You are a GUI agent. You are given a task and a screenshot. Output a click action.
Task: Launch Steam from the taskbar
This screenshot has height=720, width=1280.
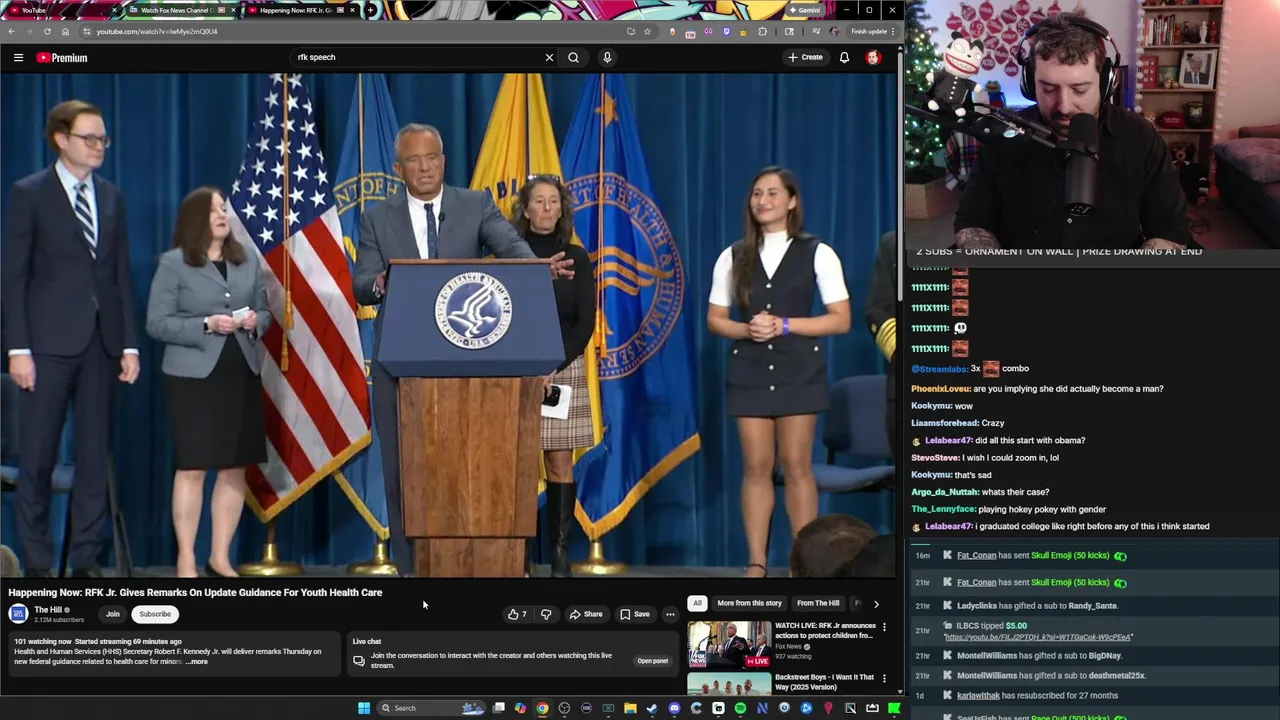point(652,708)
